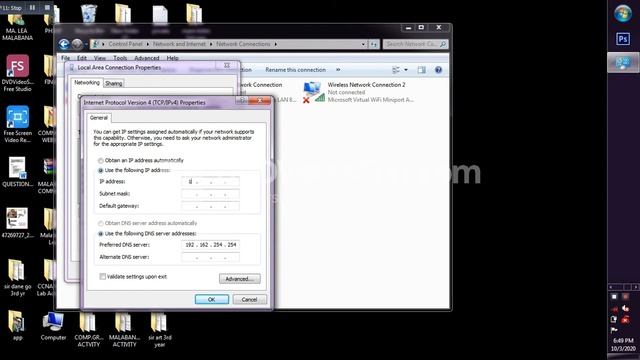Click Cancel in IPv4 Properties
The width and height of the screenshot is (640, 360).
(x=249, y=300)
